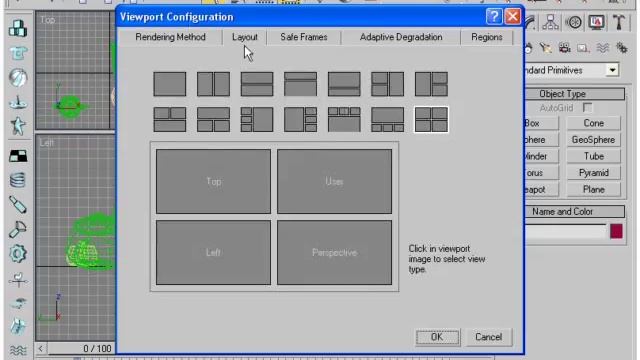The image size is (640, 360).
Task: Click reactor Toy Car icon
Action: pyautogui.click(x=18, y=303)
